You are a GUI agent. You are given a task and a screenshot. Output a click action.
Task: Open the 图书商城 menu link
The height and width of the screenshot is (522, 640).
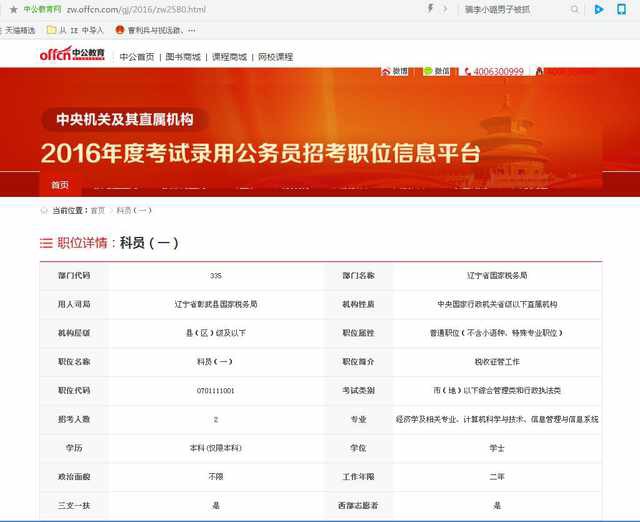(x=183, y=57)
